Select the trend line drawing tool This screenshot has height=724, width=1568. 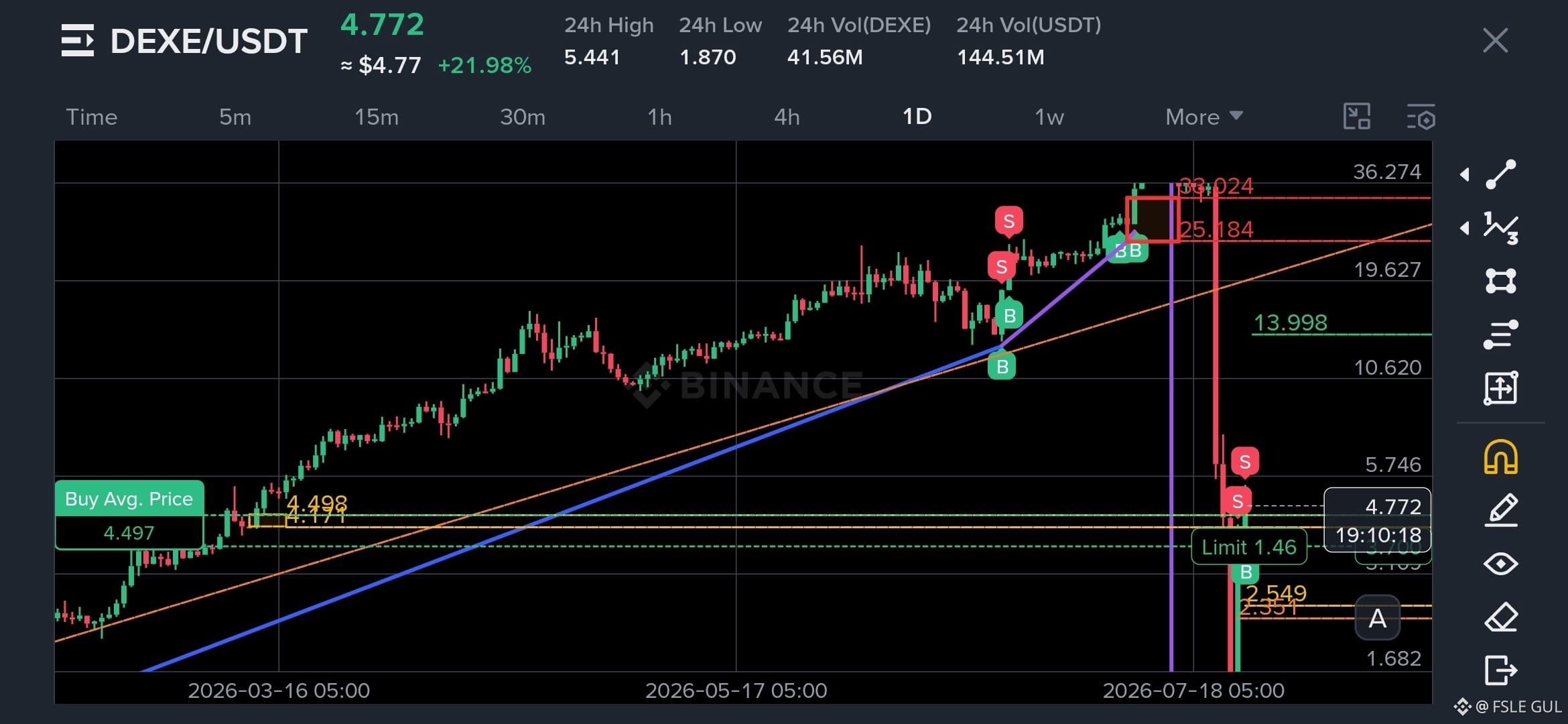tap(1501, 174)
